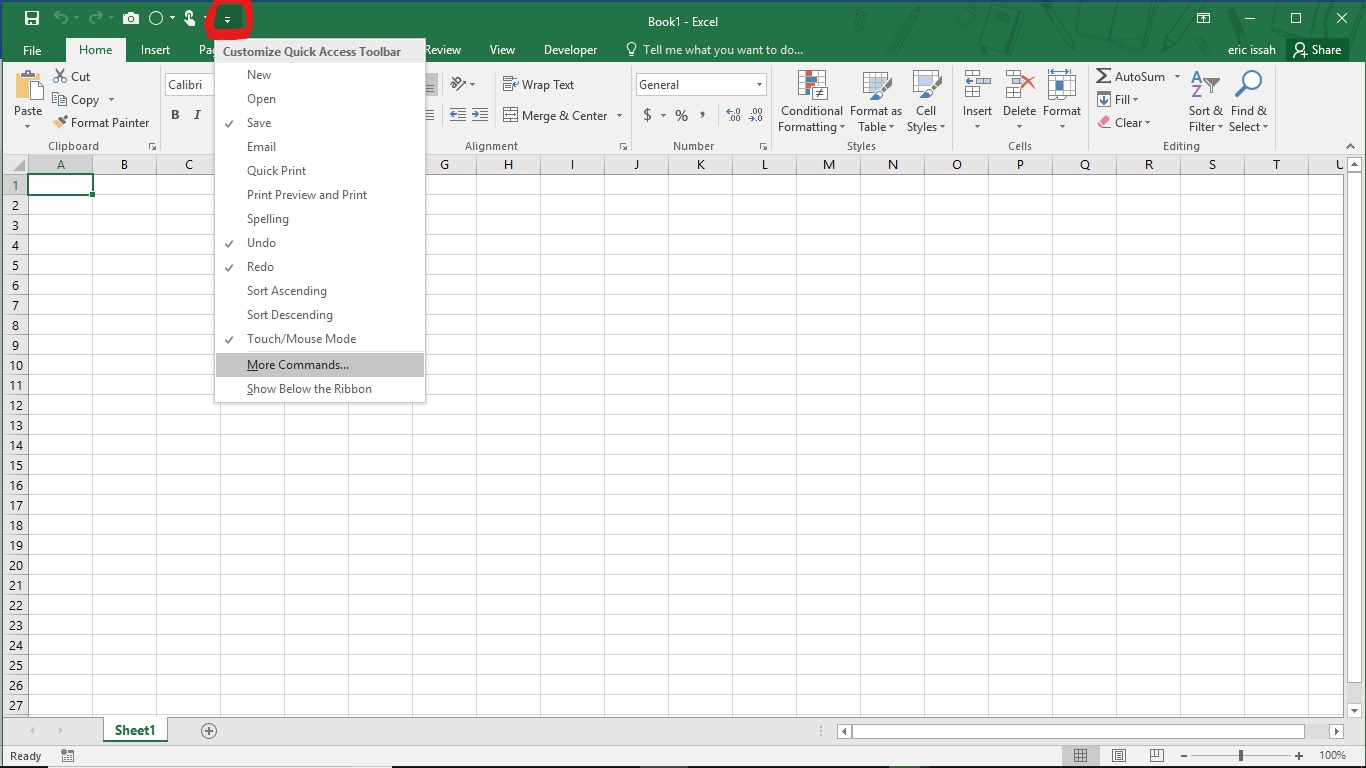The image size is (1366, 768).
Task: Choose New in the customize menu
Action: [320, 75]
